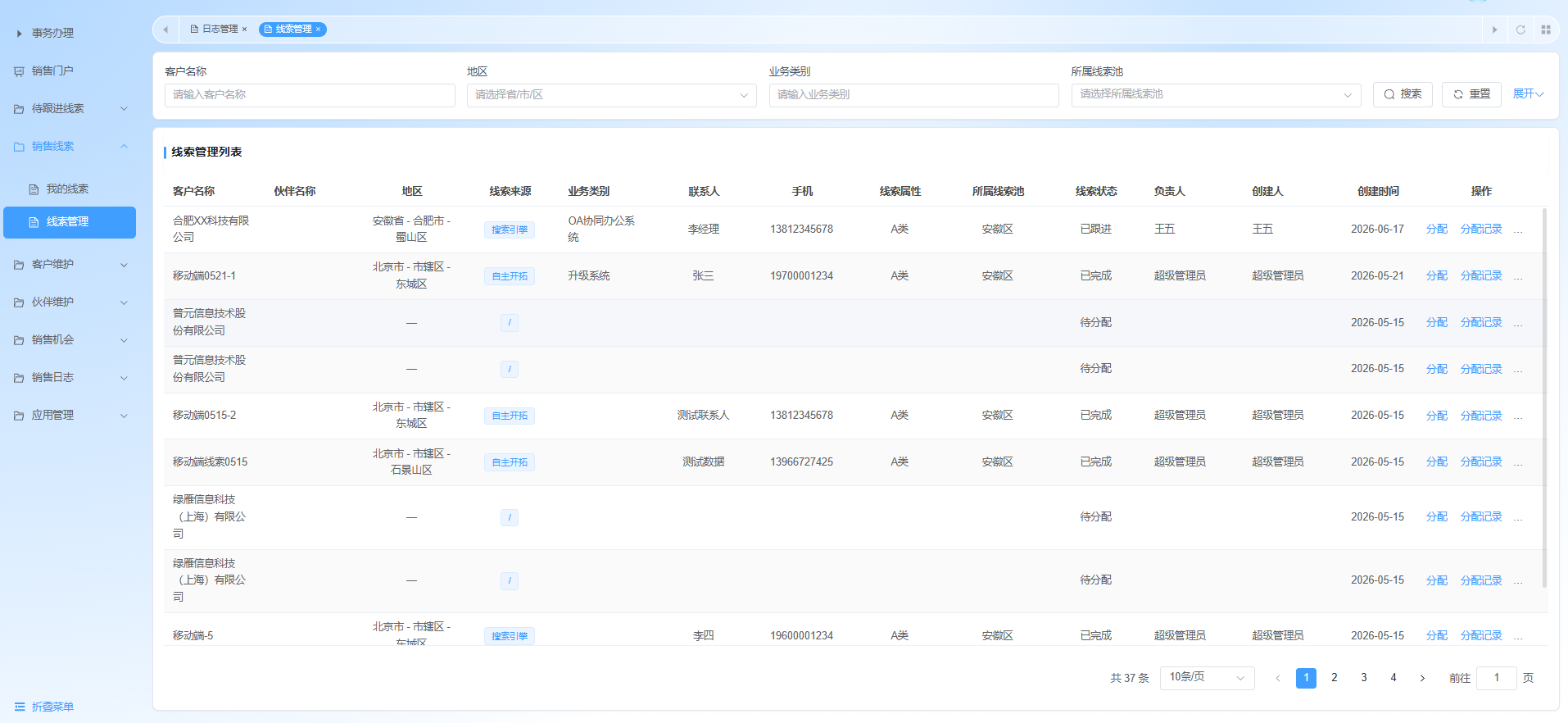Open 分配记录 for 移动端0521-1
Screen dimensions: 1568x723
(x=1481, y=276)
